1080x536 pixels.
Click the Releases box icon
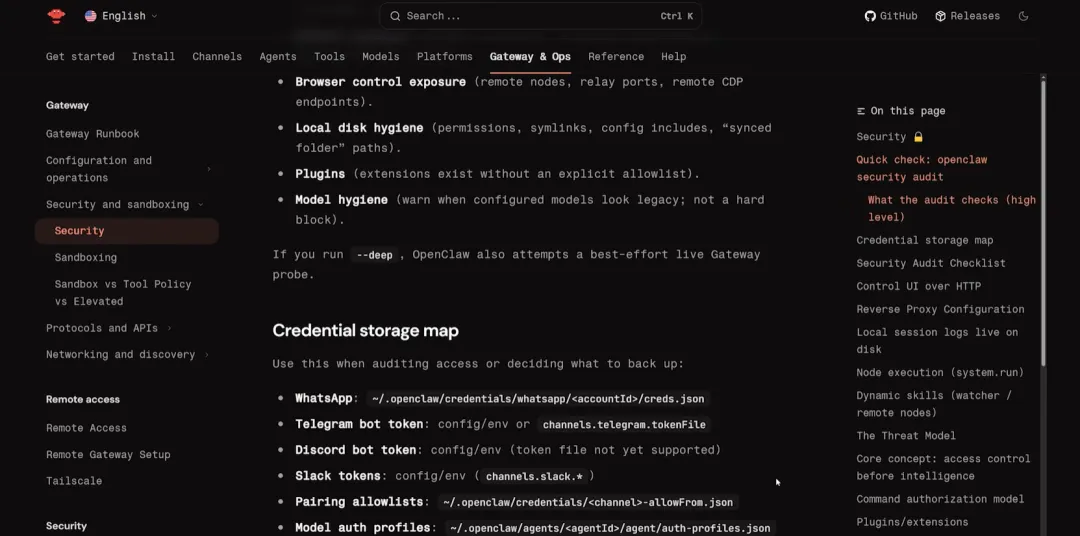pyautogui.click(x=940, y=16)
